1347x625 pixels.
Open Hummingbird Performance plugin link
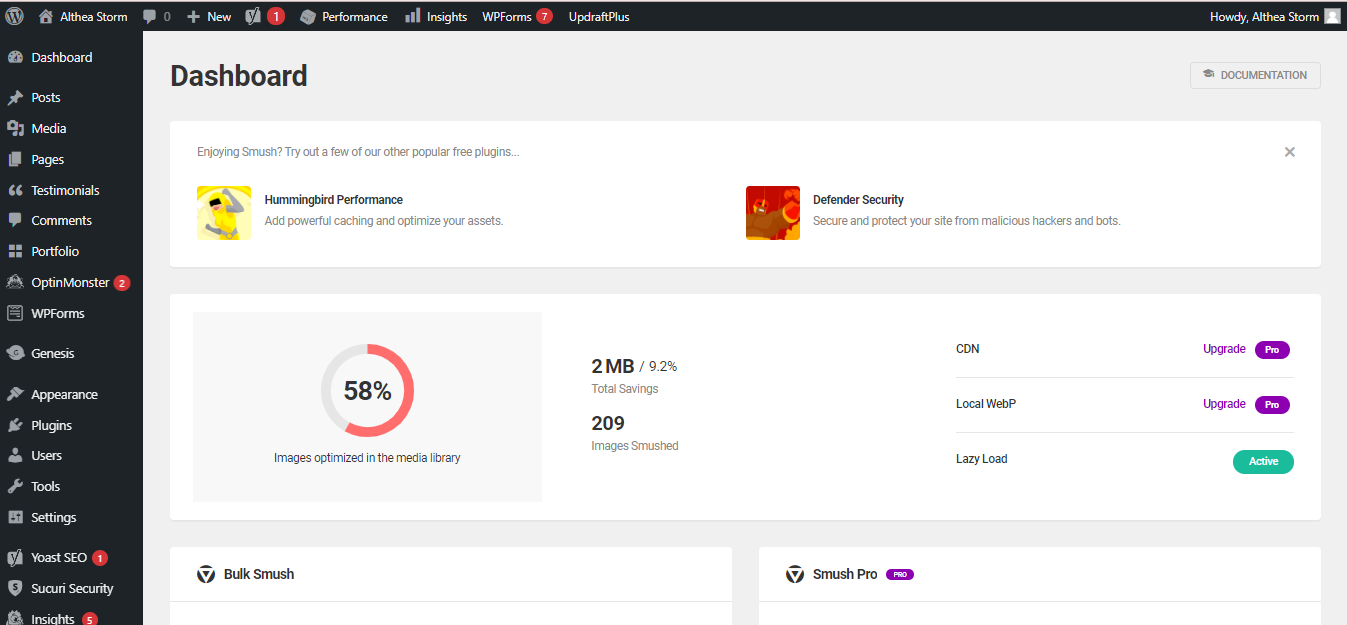tap(334, 200)
